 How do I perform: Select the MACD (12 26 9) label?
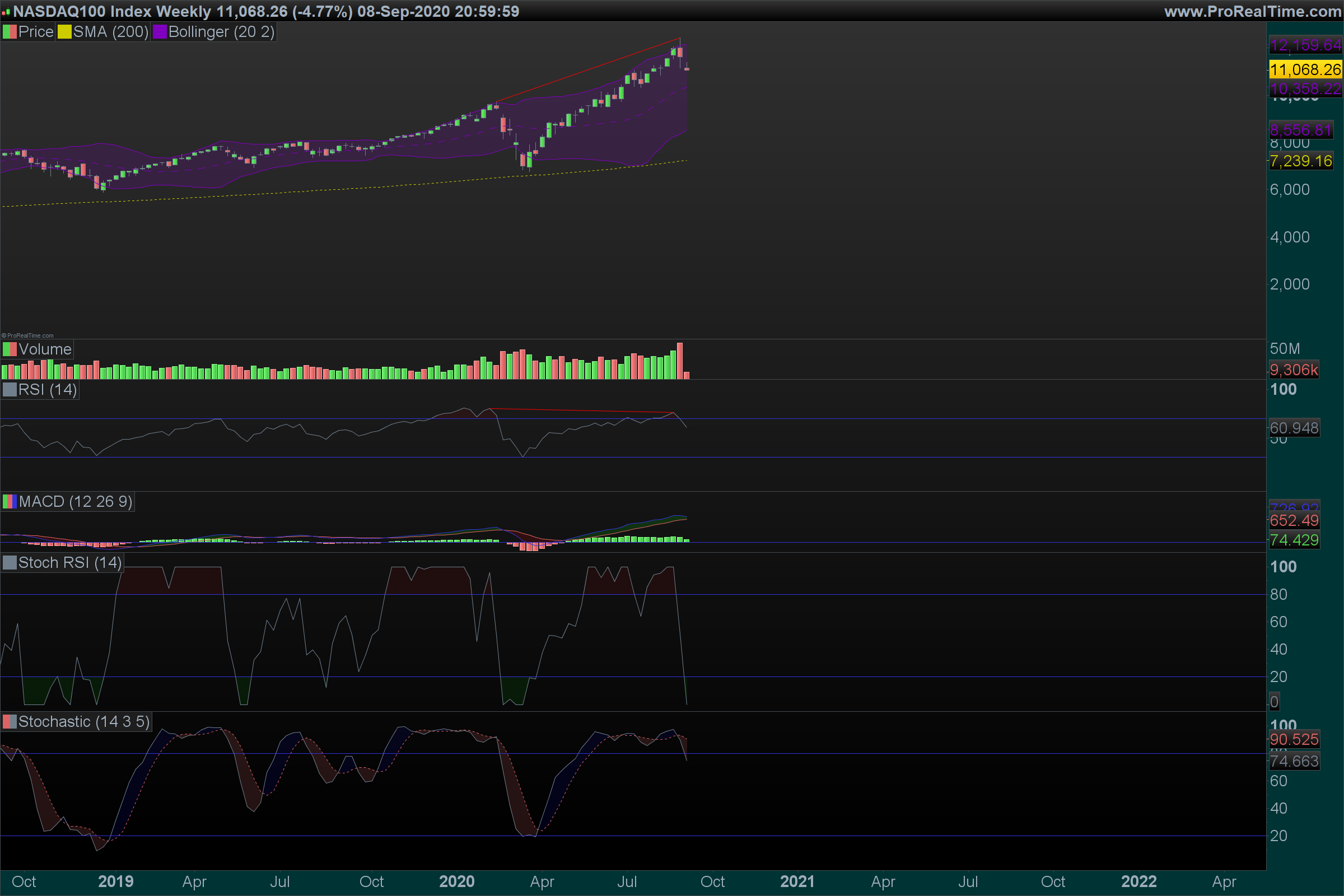point(76,502)
